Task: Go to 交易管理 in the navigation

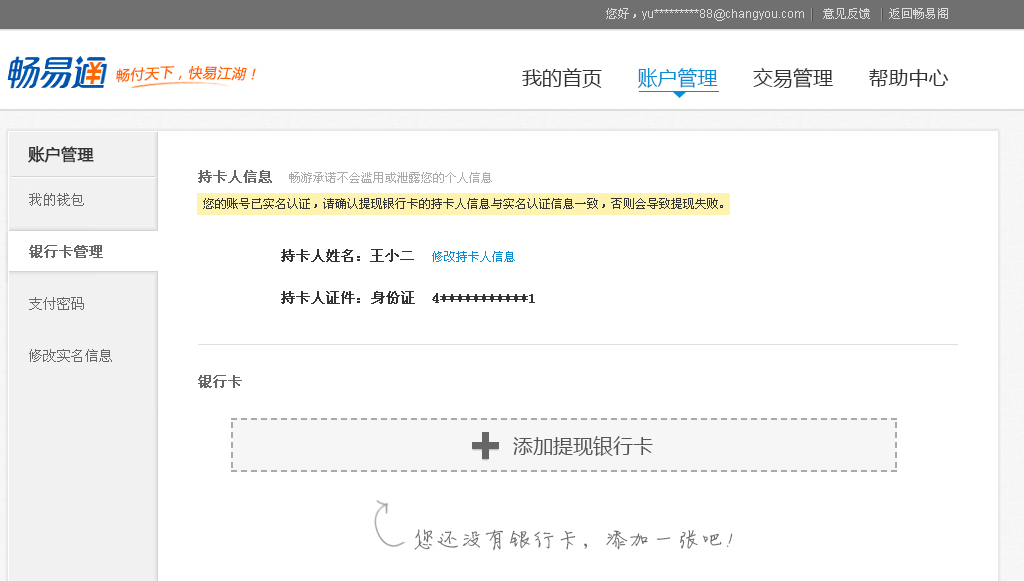Action: pos(792,78)
